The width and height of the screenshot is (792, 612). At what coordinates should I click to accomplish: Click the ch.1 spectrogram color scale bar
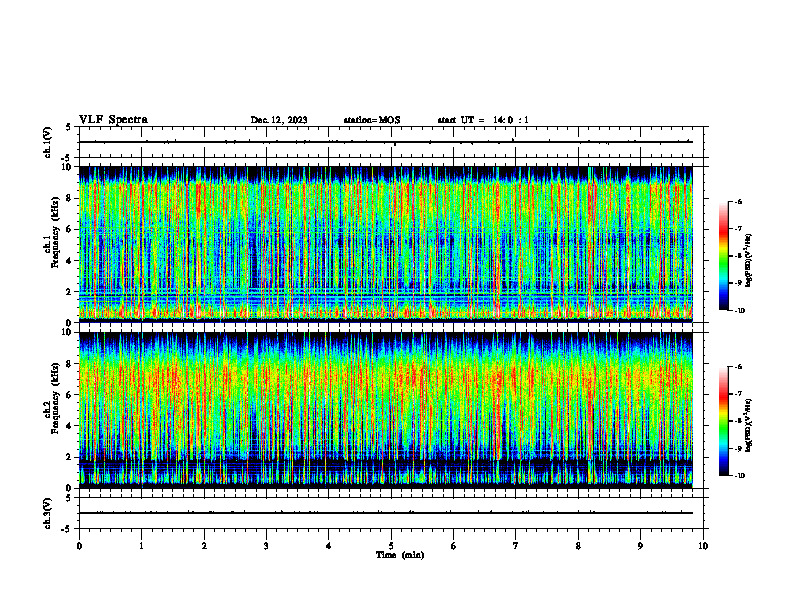[x=723, y=256]
